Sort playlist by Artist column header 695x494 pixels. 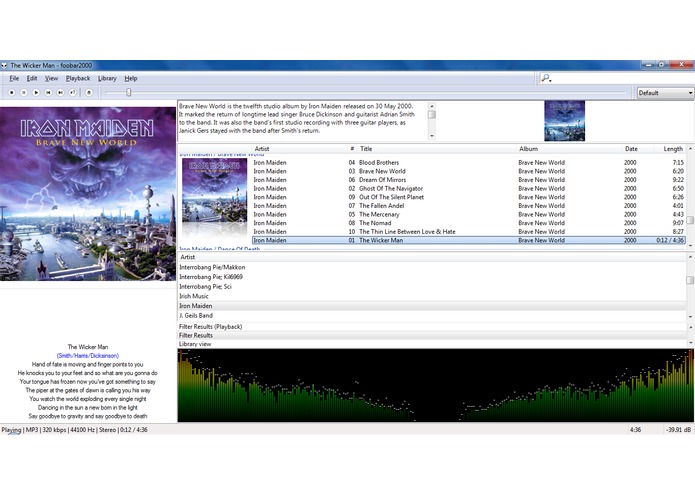click(262, 149)
